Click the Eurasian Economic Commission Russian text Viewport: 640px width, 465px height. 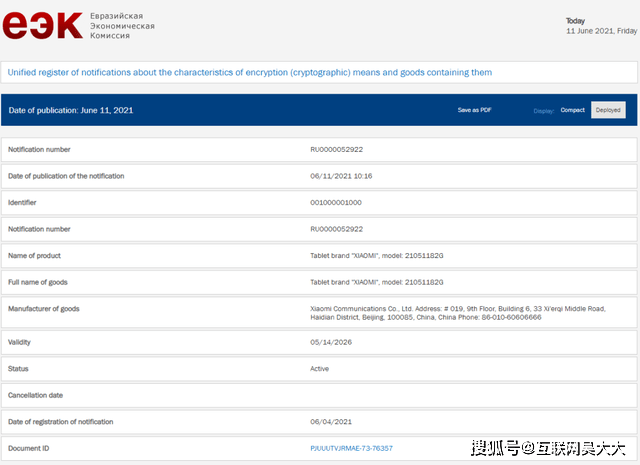pos(122,26)
